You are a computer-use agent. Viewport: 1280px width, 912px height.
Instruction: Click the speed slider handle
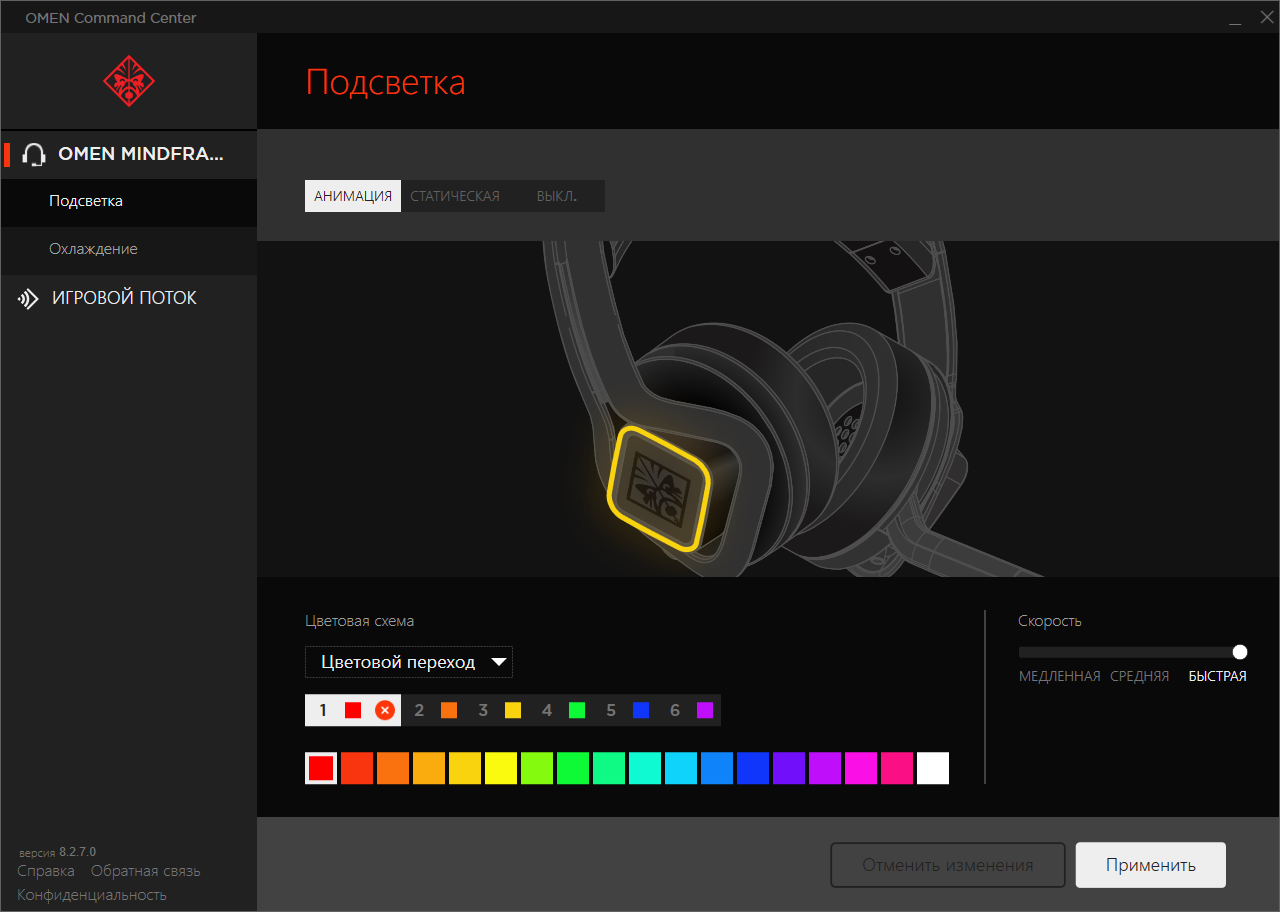[1240, 652]
